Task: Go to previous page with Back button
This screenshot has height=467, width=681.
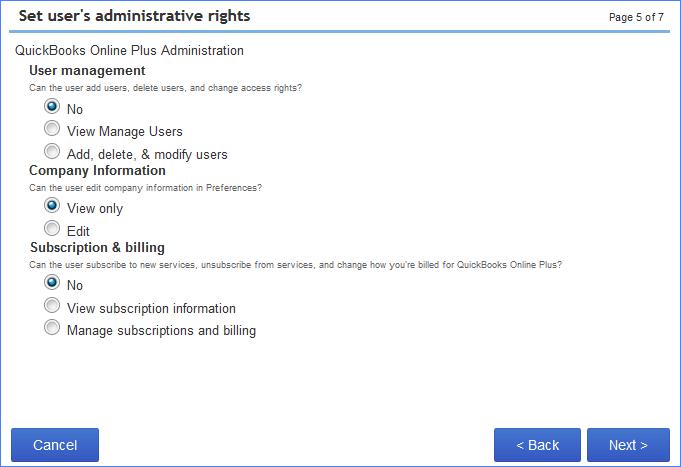Action: click(x=537, y=445)
